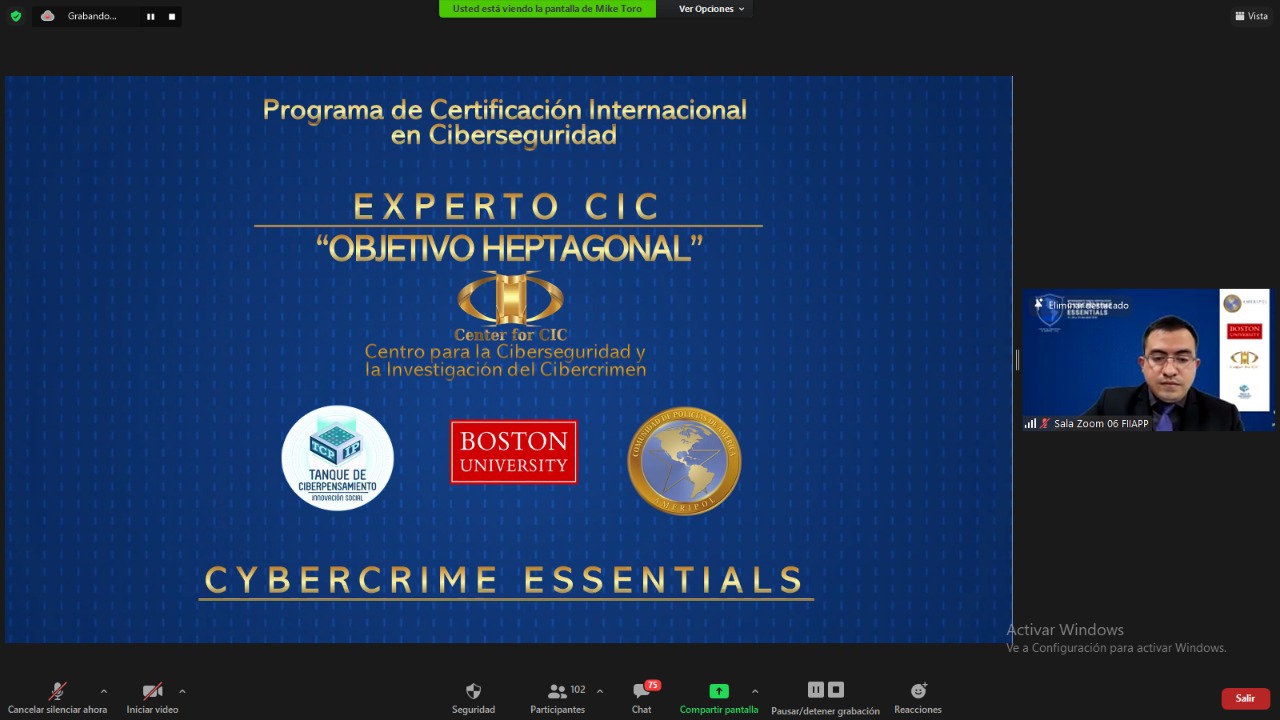Click the panel divider handle beside the shared screen
The width and height of the screenshot is (1280, 720).
pos(1017,360)
